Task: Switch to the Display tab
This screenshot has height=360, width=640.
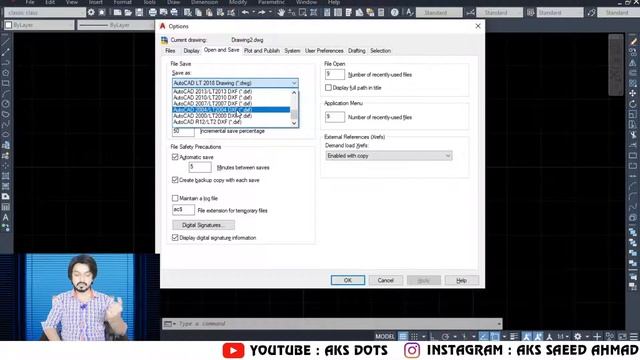Action: click(191, 51)
